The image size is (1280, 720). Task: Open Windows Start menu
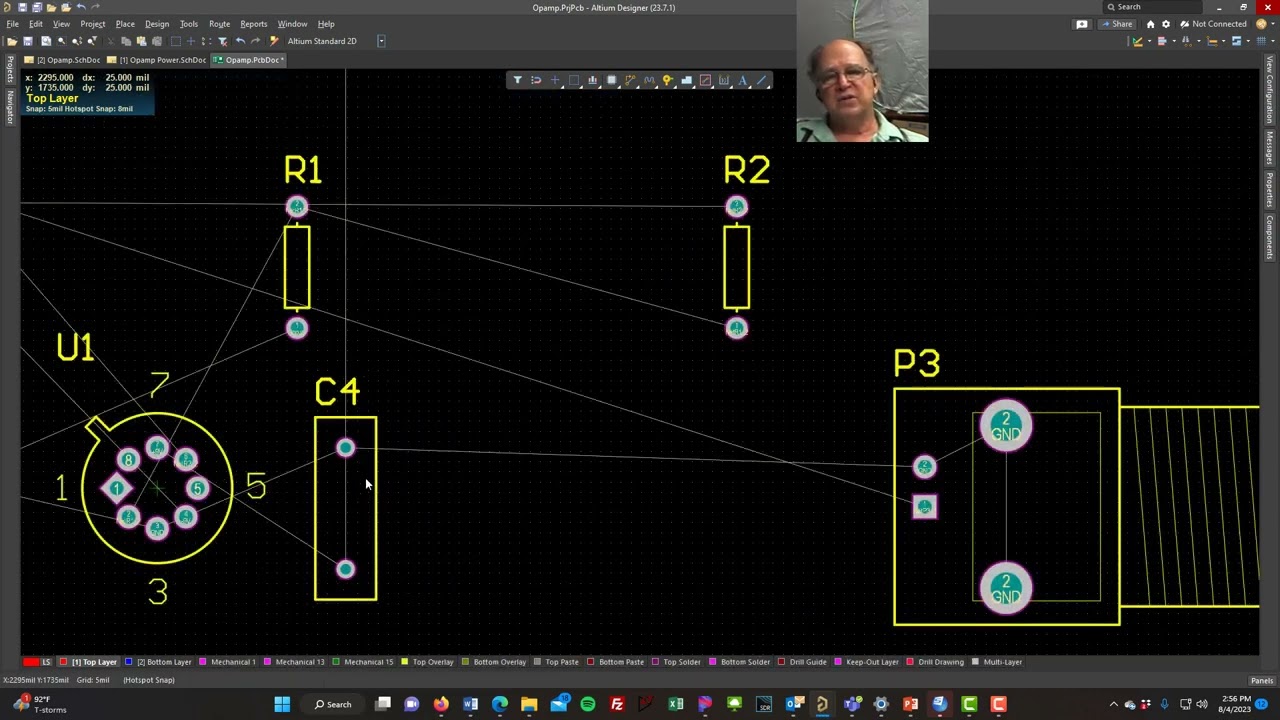(282, 705)
